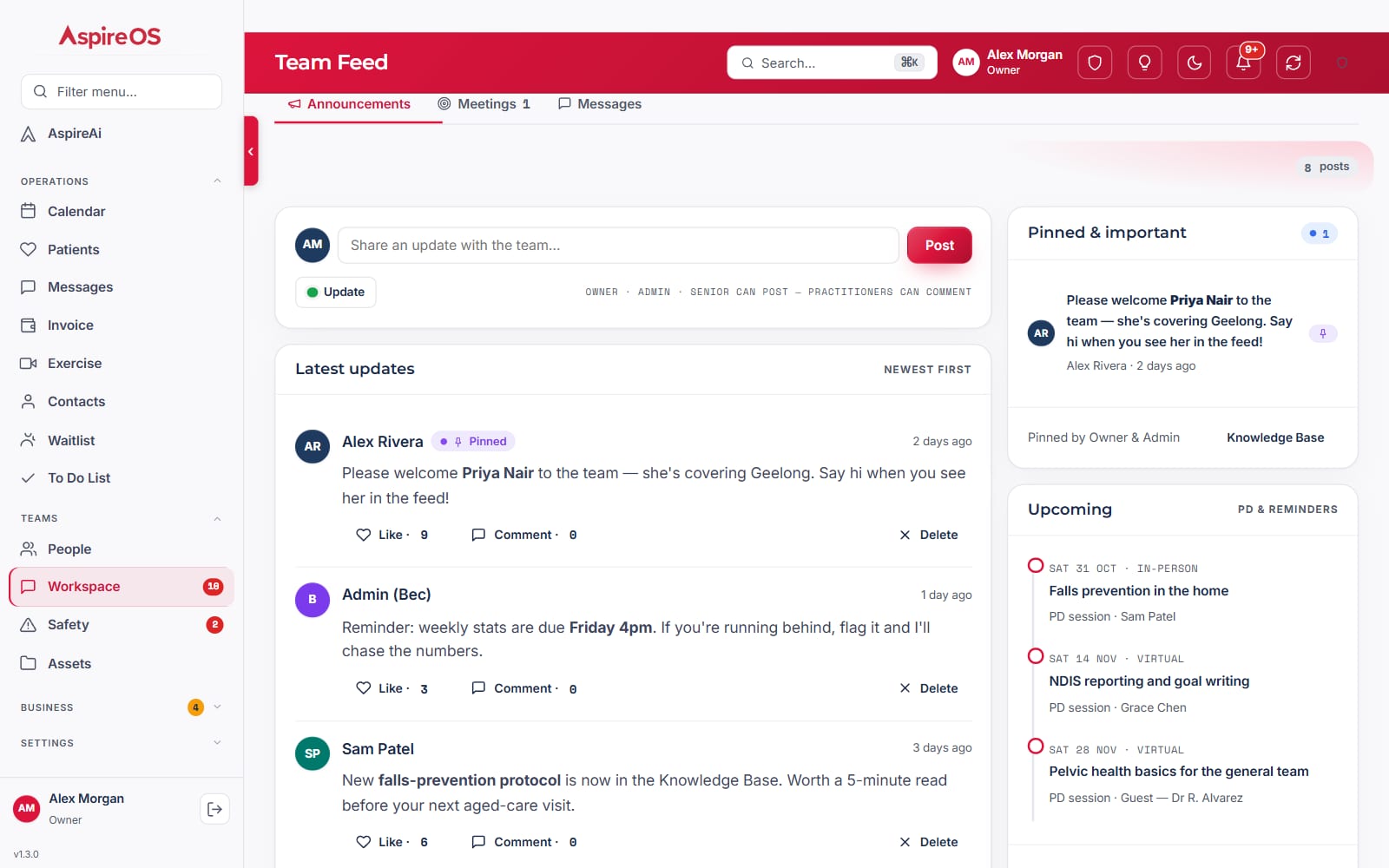The image size is (1389, 868).
Task: Click the Filter menu field
Action: coord(122,92)
